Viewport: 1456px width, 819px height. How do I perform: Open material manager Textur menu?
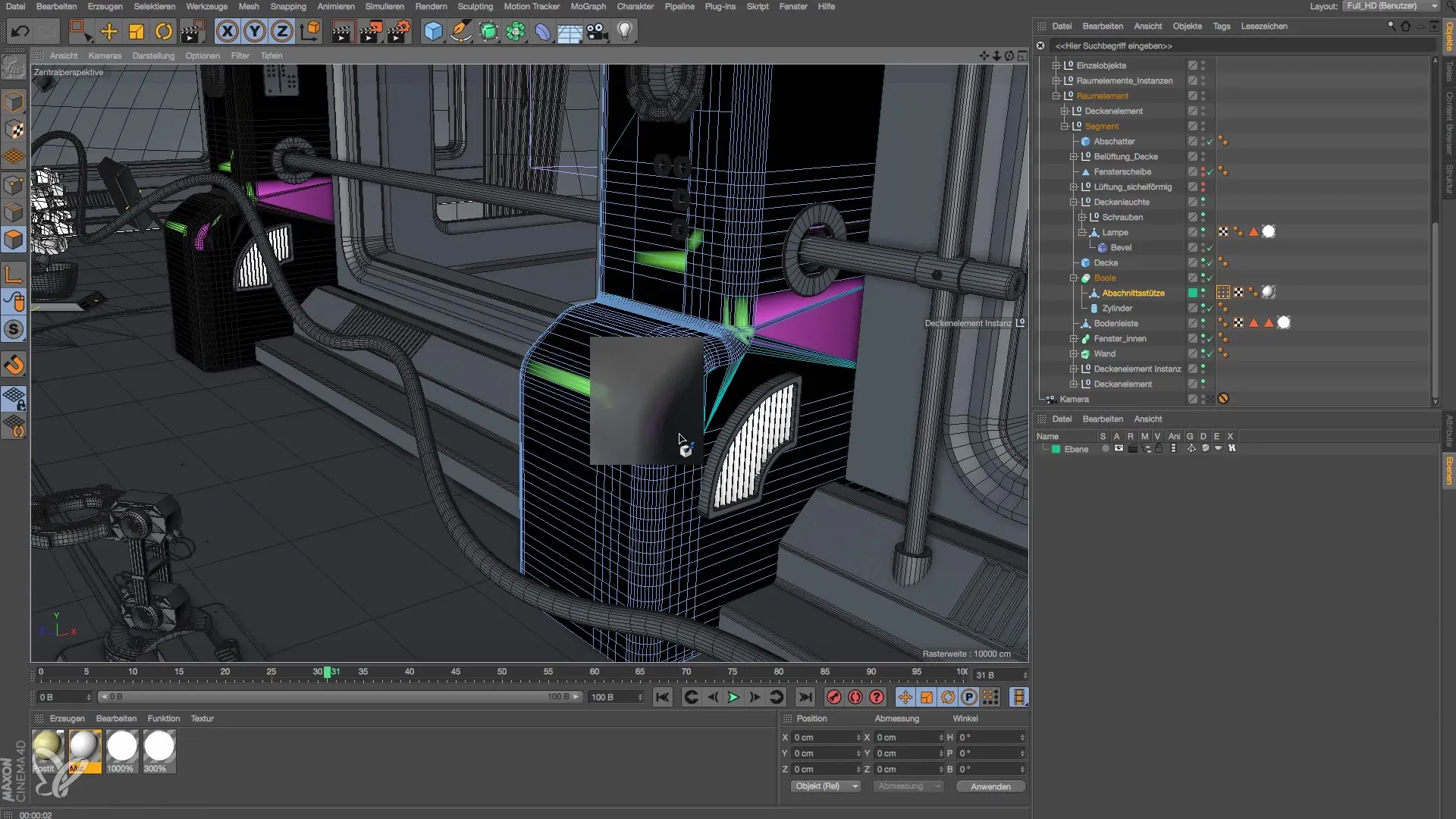coord(202,718)
